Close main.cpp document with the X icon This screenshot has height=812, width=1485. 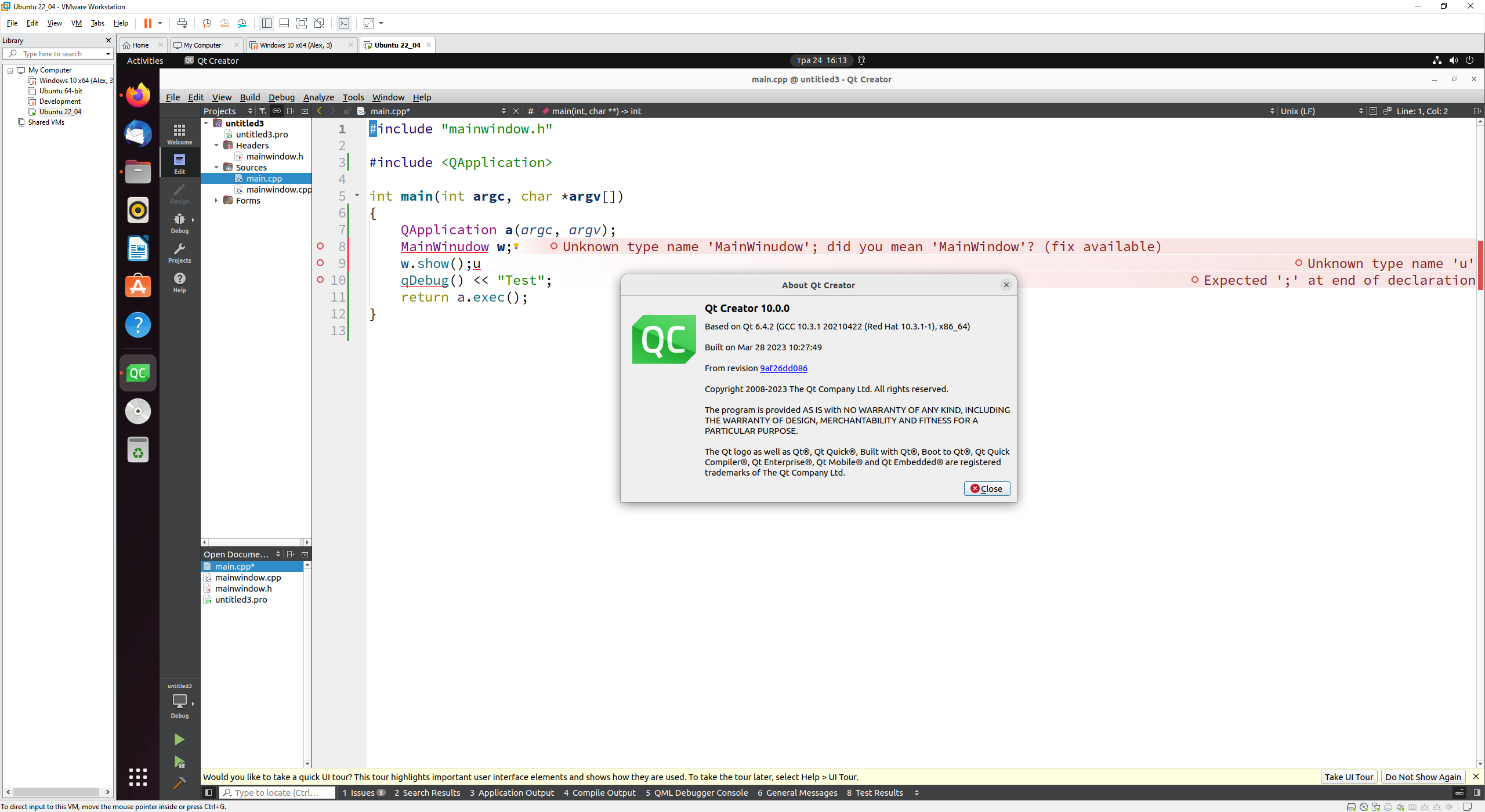[x=516, y=111]
